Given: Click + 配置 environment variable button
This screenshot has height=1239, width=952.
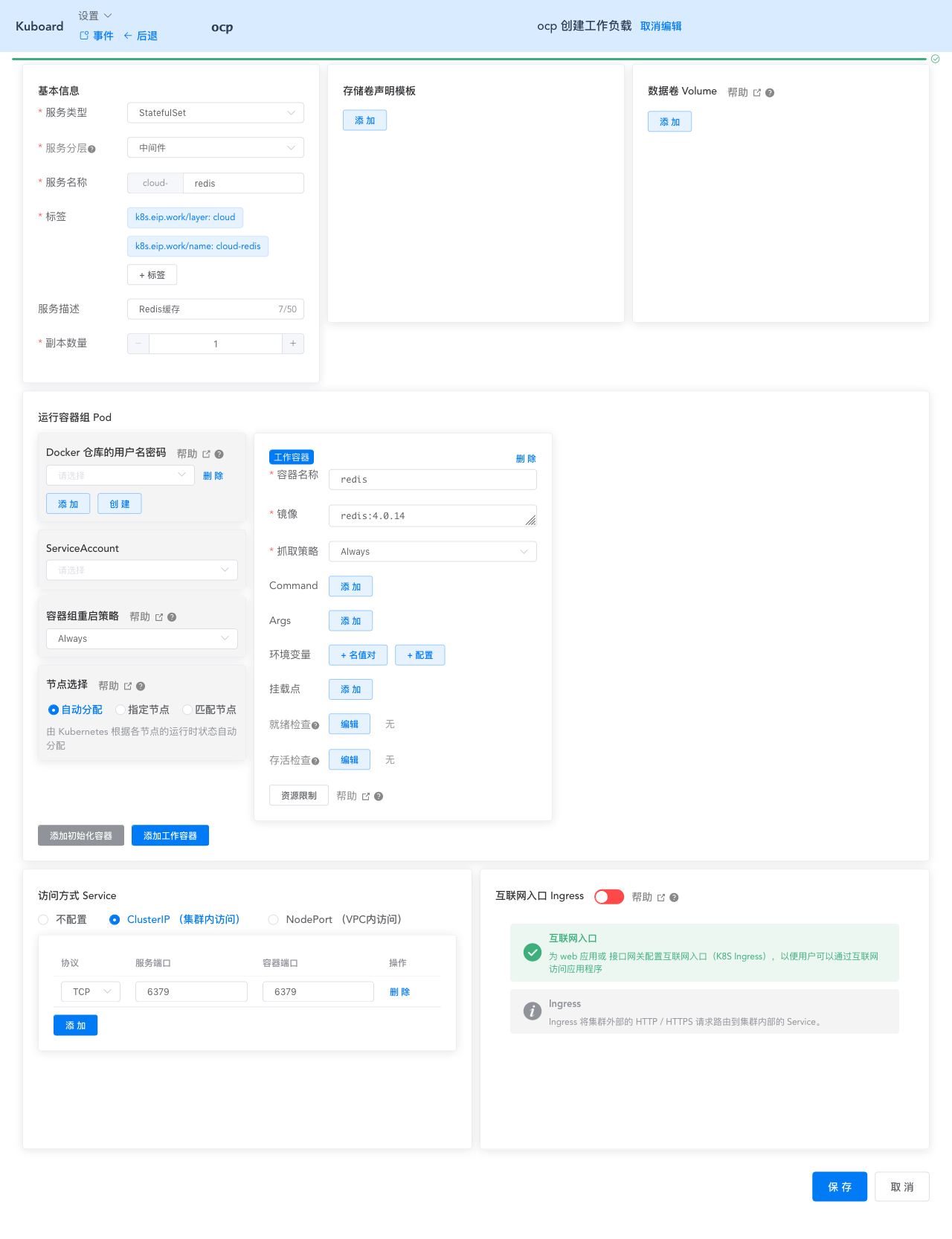Looking at the screenshot, I should click(x=420, y=655).
